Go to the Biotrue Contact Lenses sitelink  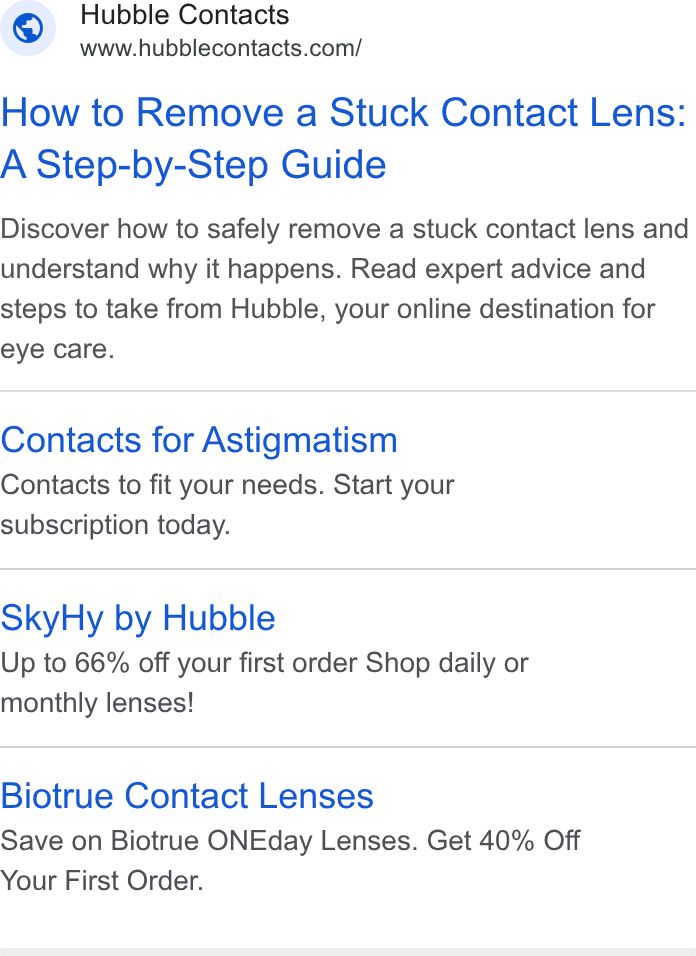pos(186,796)
